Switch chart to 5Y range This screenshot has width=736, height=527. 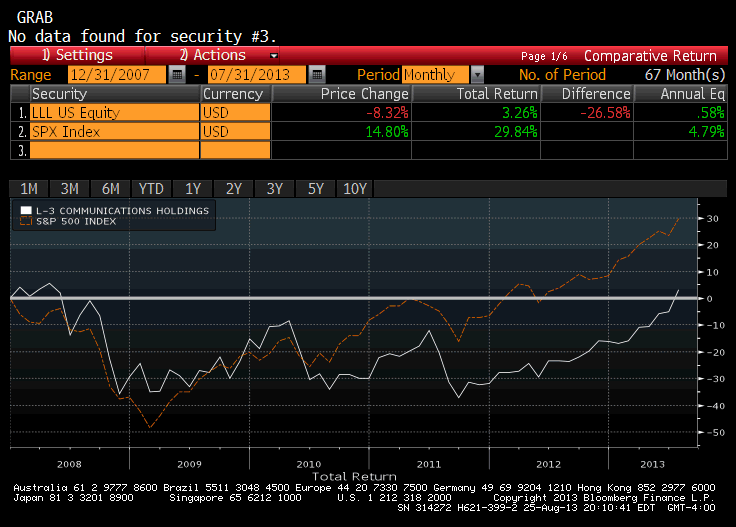[x=315, y=189]
